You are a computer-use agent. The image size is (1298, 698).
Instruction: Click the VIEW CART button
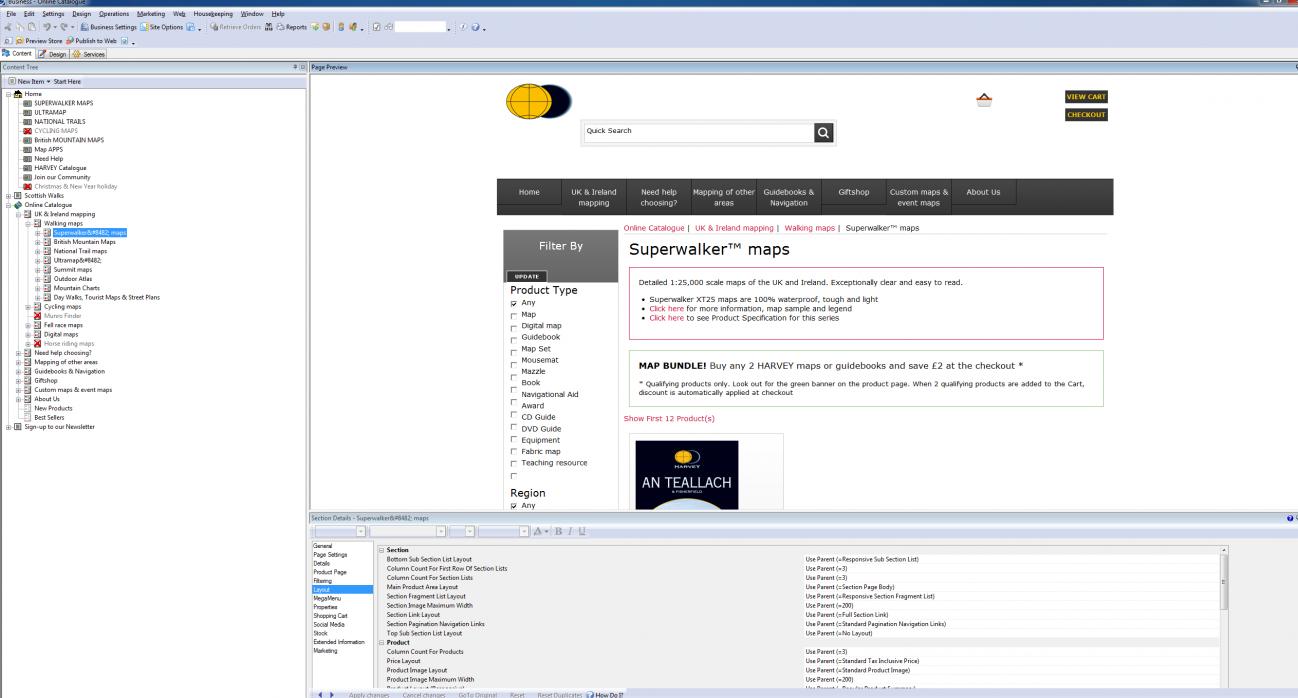[x=1086, y=97]
